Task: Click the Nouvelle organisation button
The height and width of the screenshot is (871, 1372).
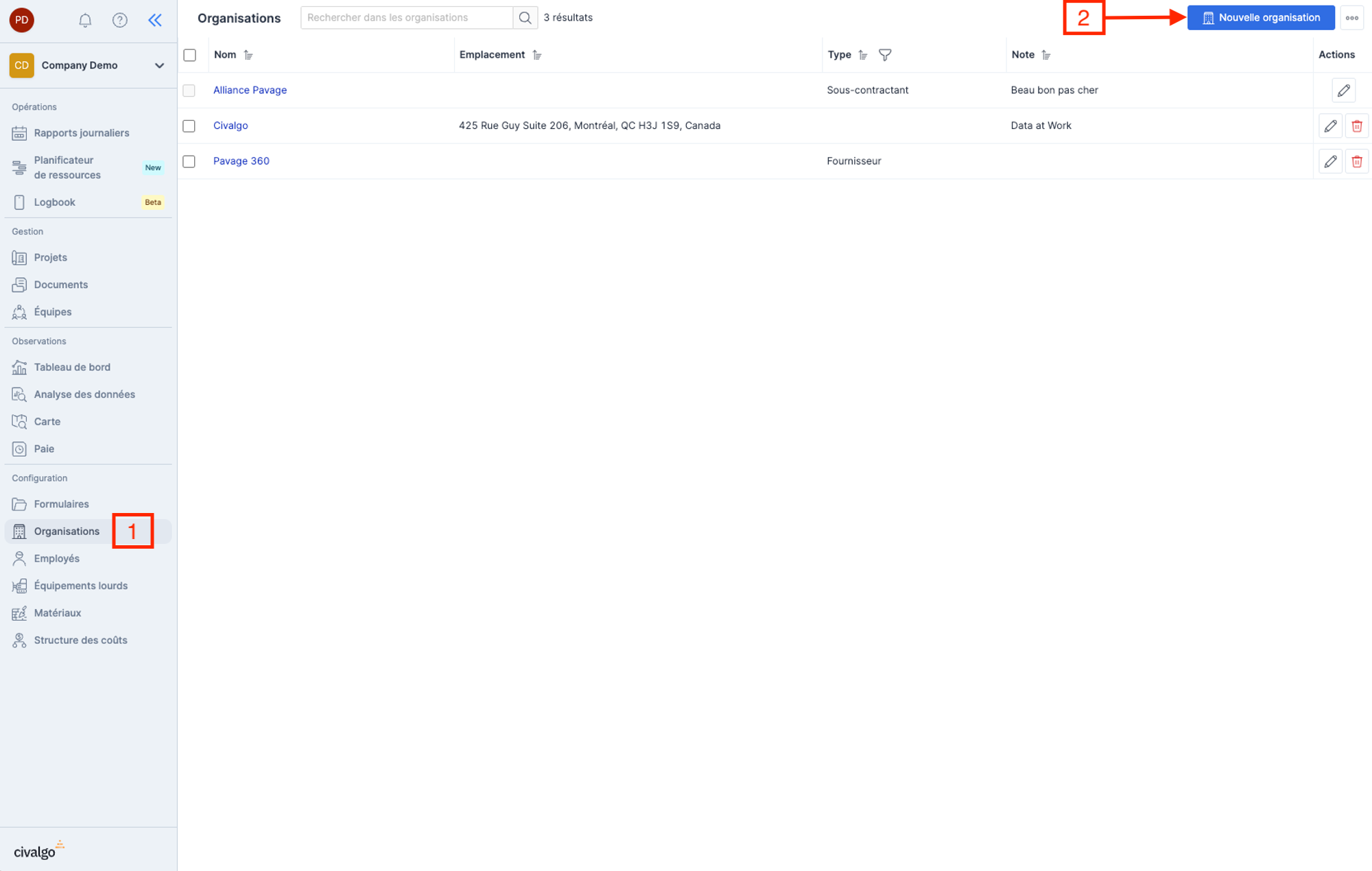Action: (x=1261, y=18)
